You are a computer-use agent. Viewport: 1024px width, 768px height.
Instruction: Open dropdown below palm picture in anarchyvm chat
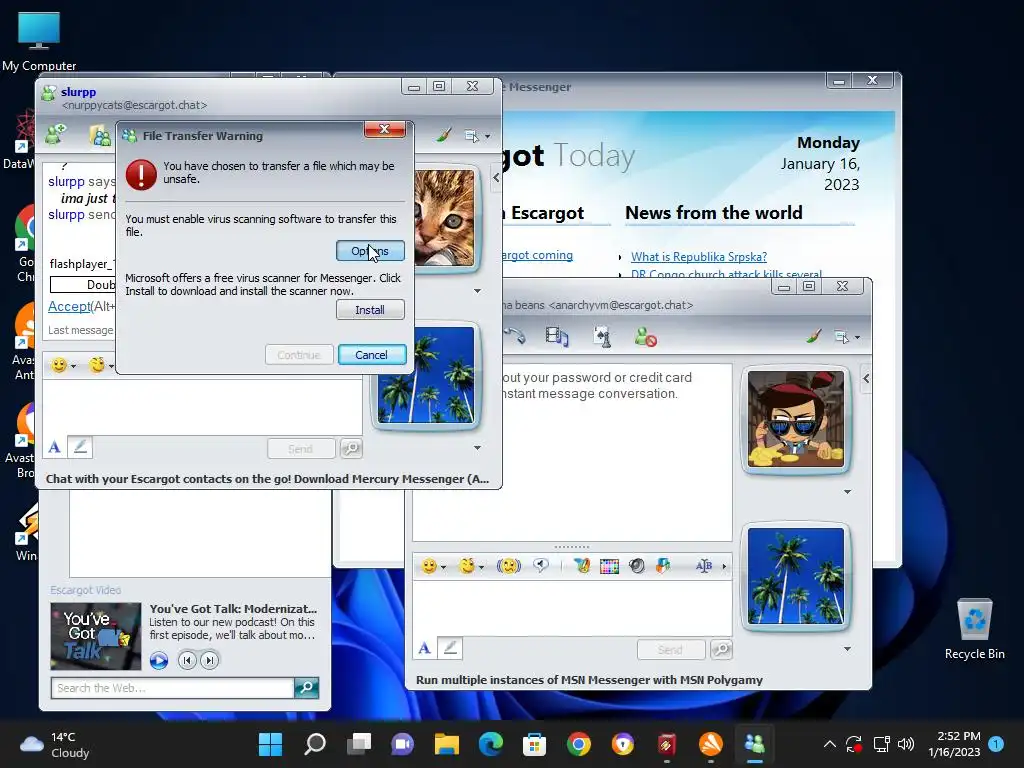tap(847, 649)
